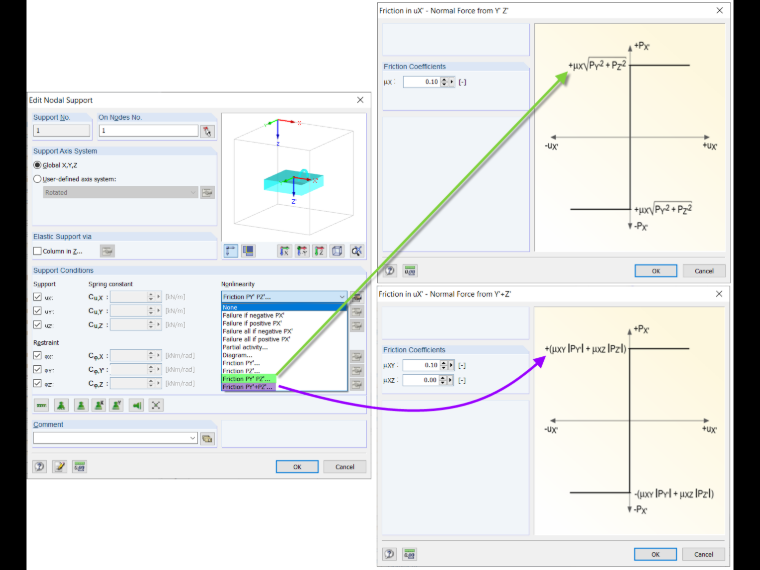Click the edit icon next to Column in Z
This screenshot has height=570, width=760.
click(107, 251)
